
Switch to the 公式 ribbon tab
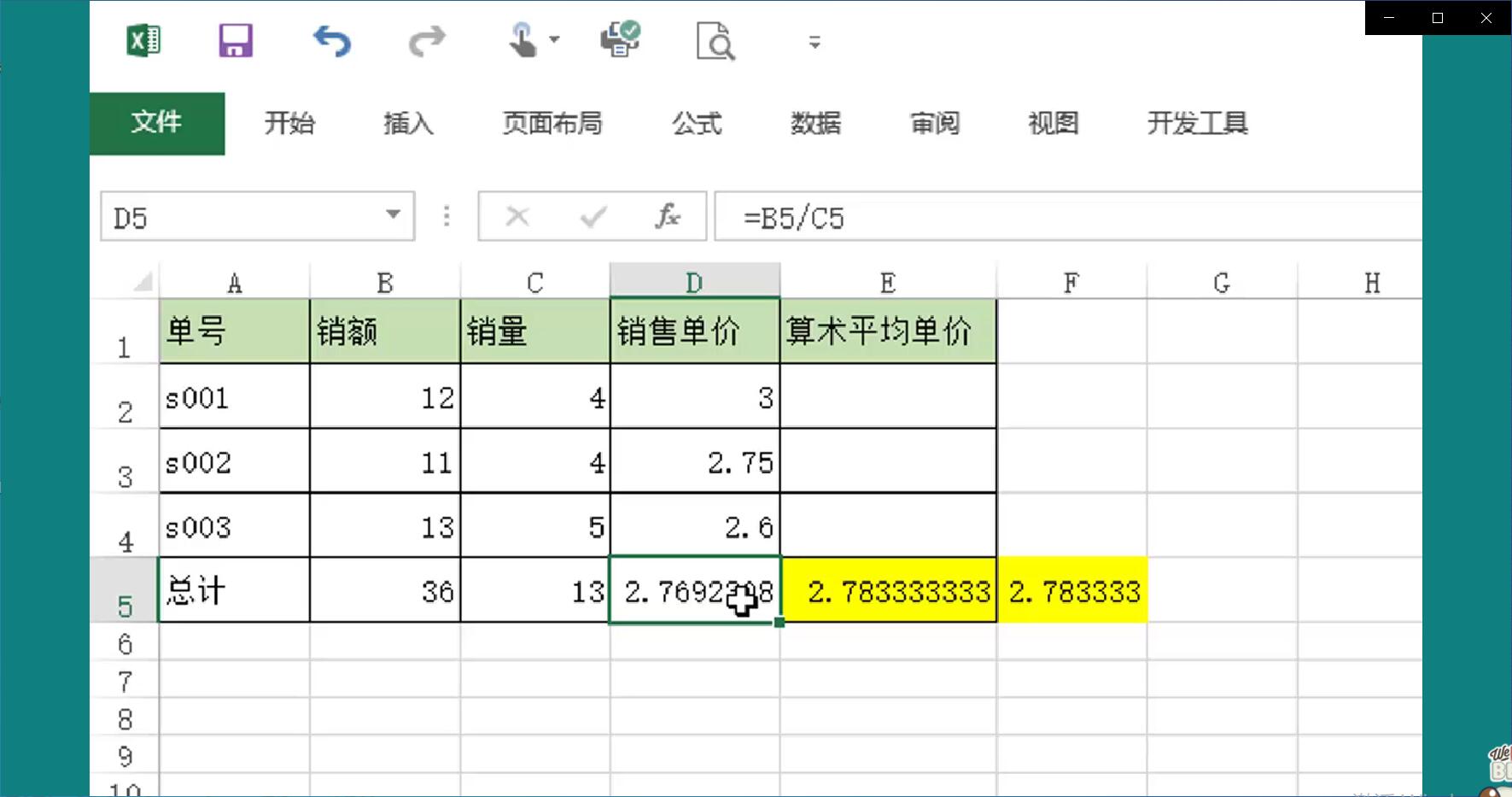[697, 124]
